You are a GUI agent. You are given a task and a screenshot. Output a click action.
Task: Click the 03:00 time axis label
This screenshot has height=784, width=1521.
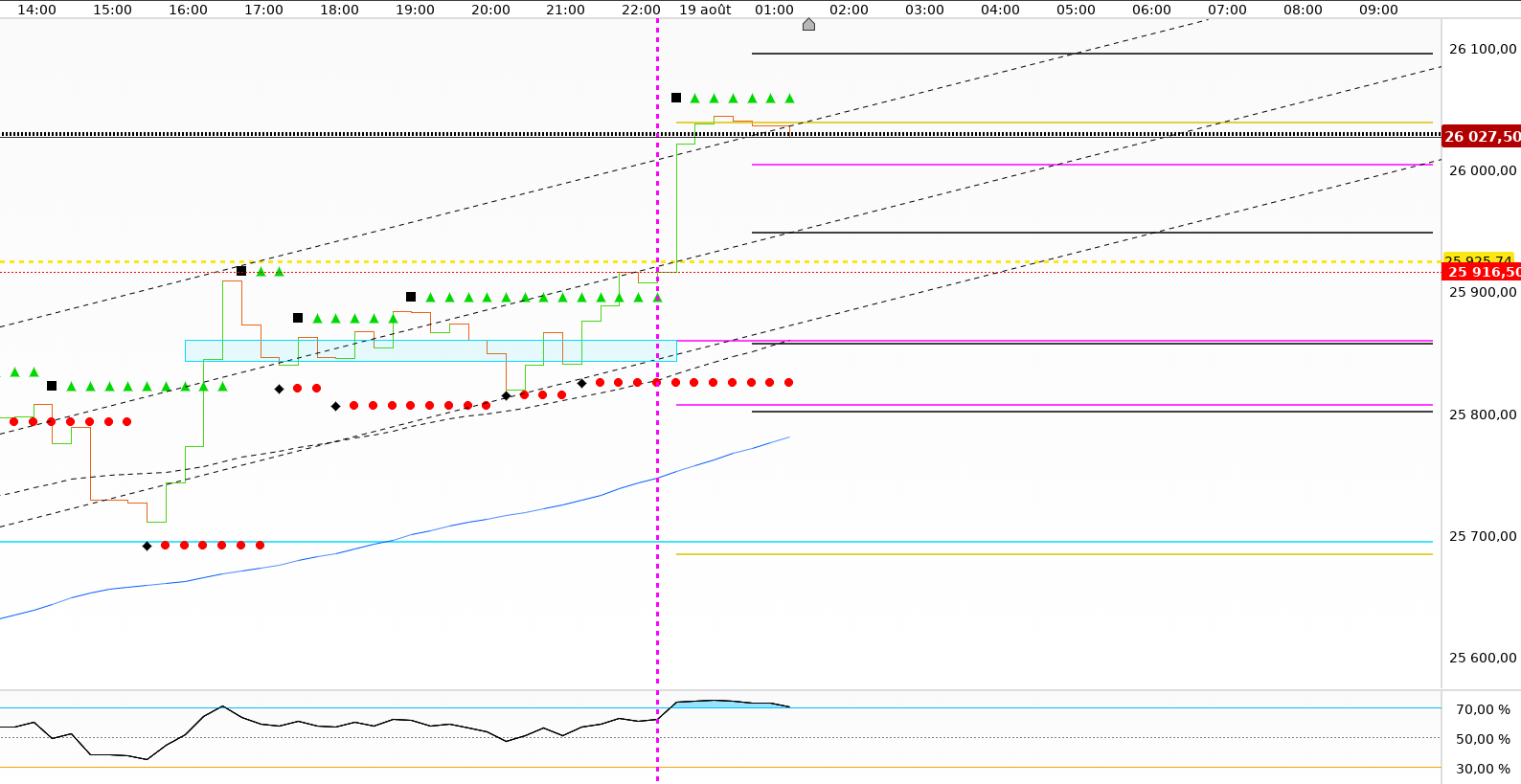pos(924,10)
